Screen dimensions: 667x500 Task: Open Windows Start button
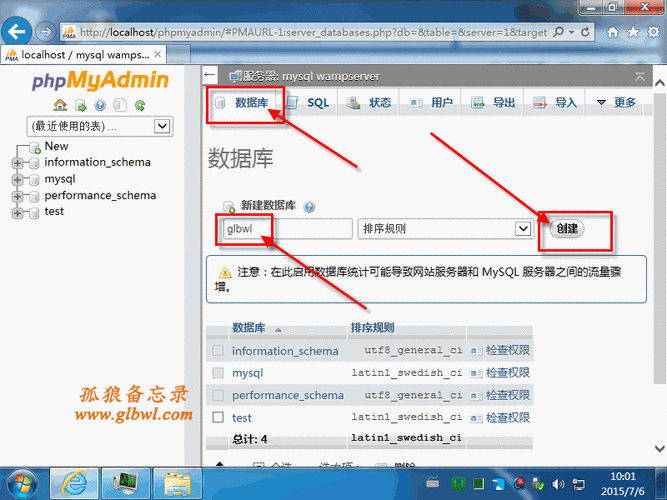point(22,484)
